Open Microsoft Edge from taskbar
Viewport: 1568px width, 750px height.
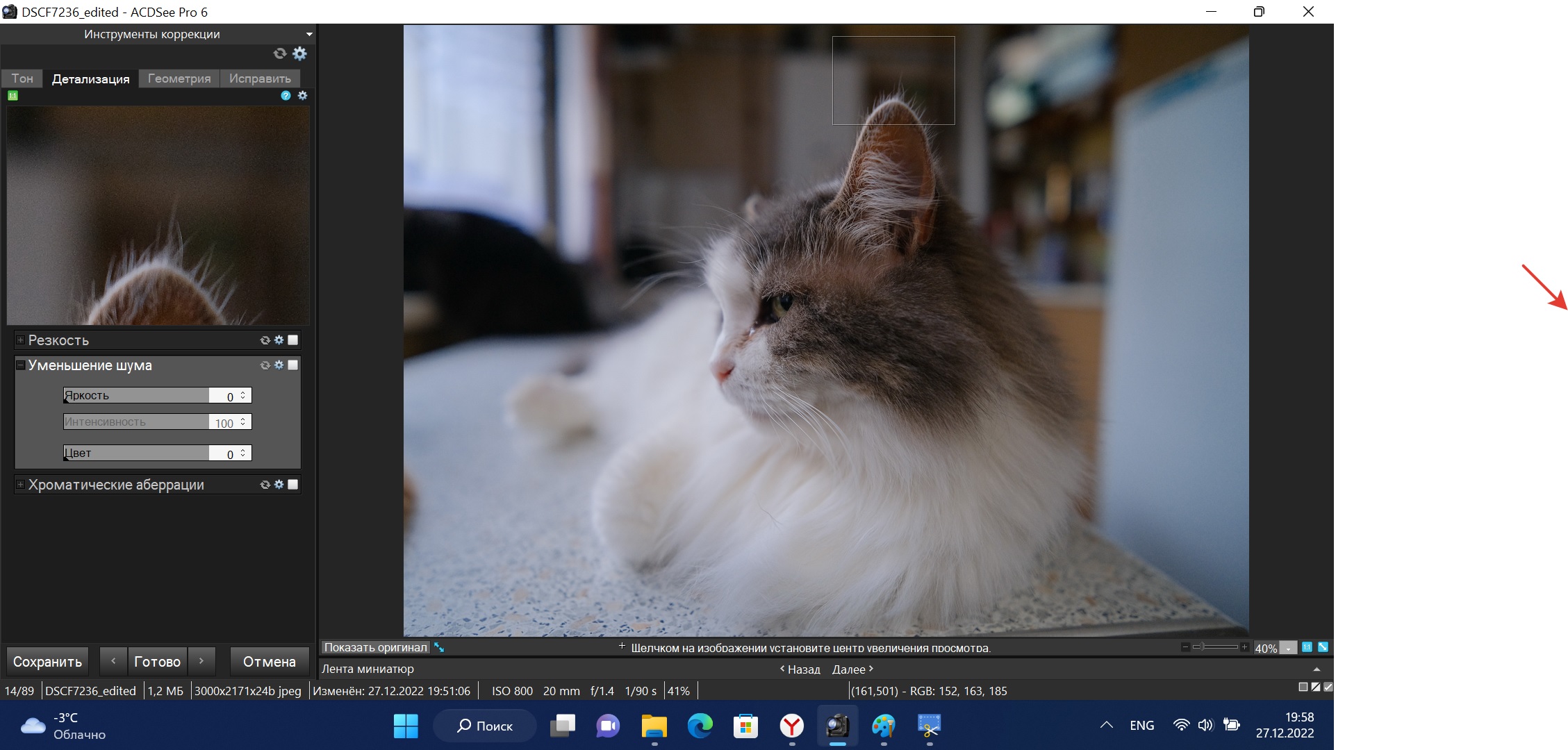700,726
